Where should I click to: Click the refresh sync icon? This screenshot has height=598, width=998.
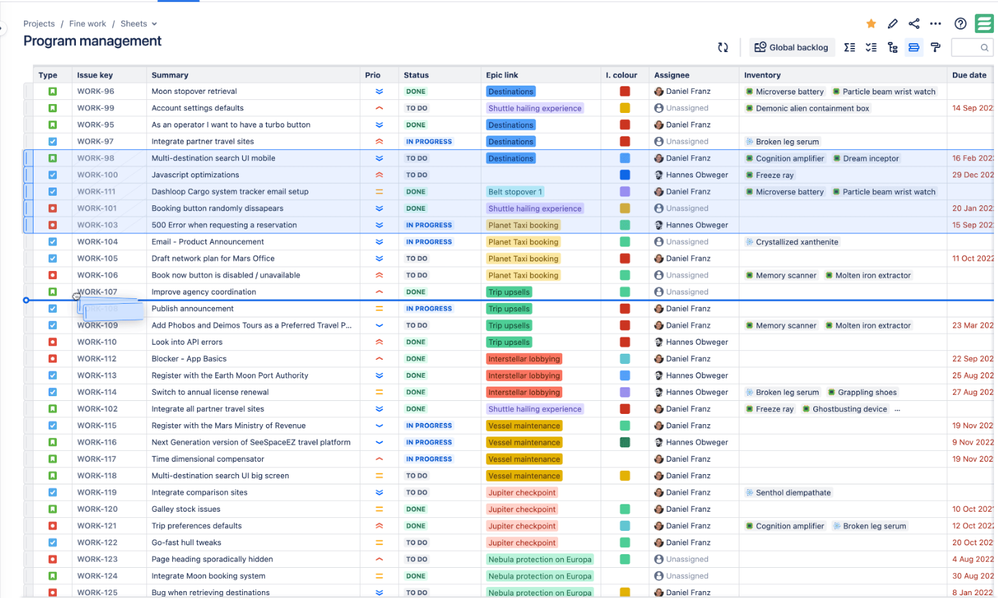[723, 47]
